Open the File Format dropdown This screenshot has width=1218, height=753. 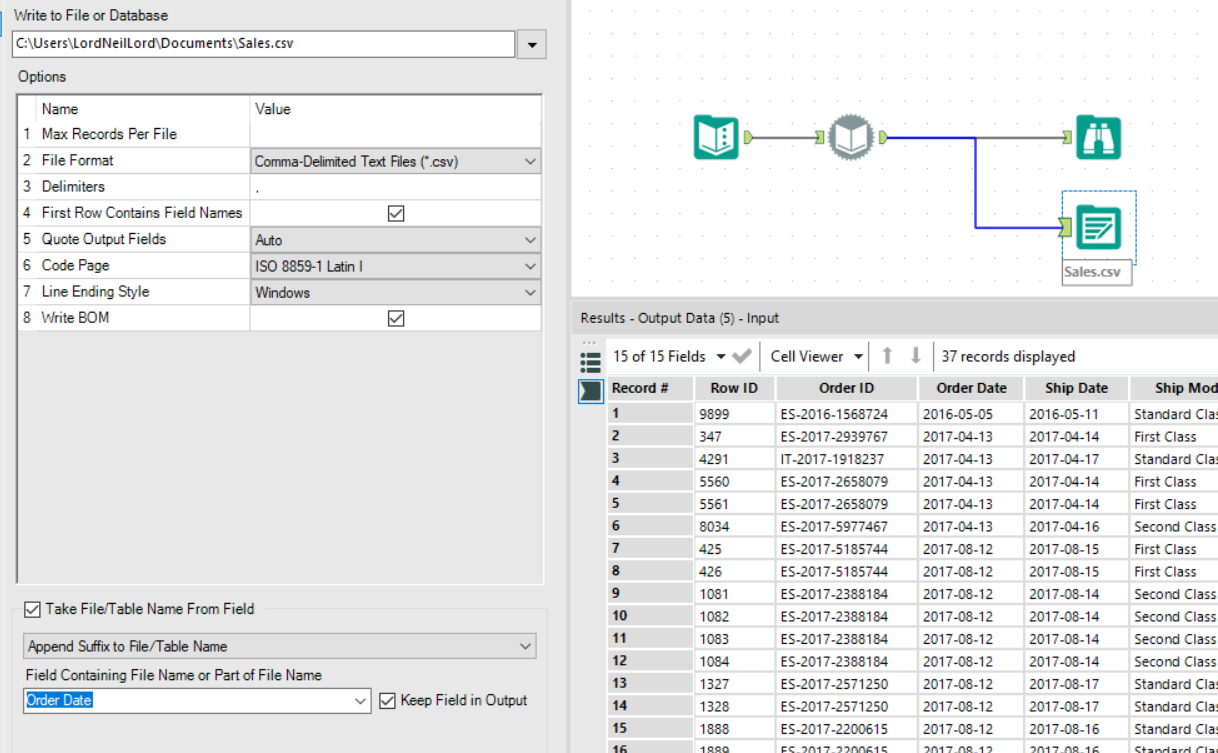point(531,160)
